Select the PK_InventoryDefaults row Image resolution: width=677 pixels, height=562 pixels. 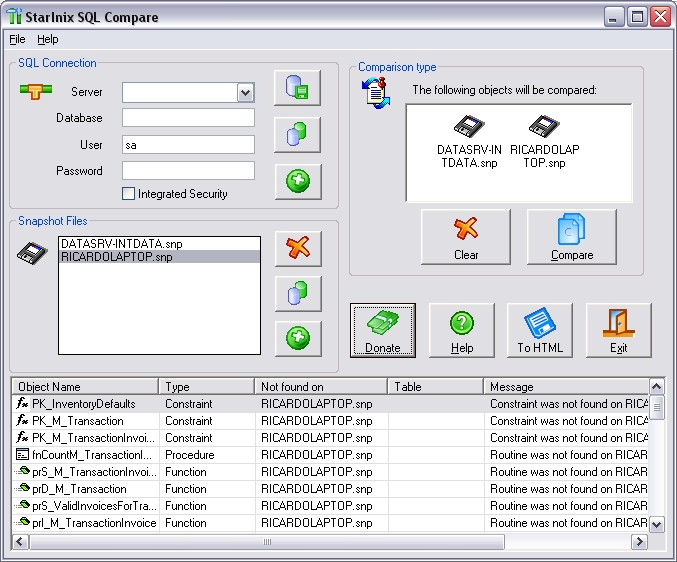click(330, 404)
